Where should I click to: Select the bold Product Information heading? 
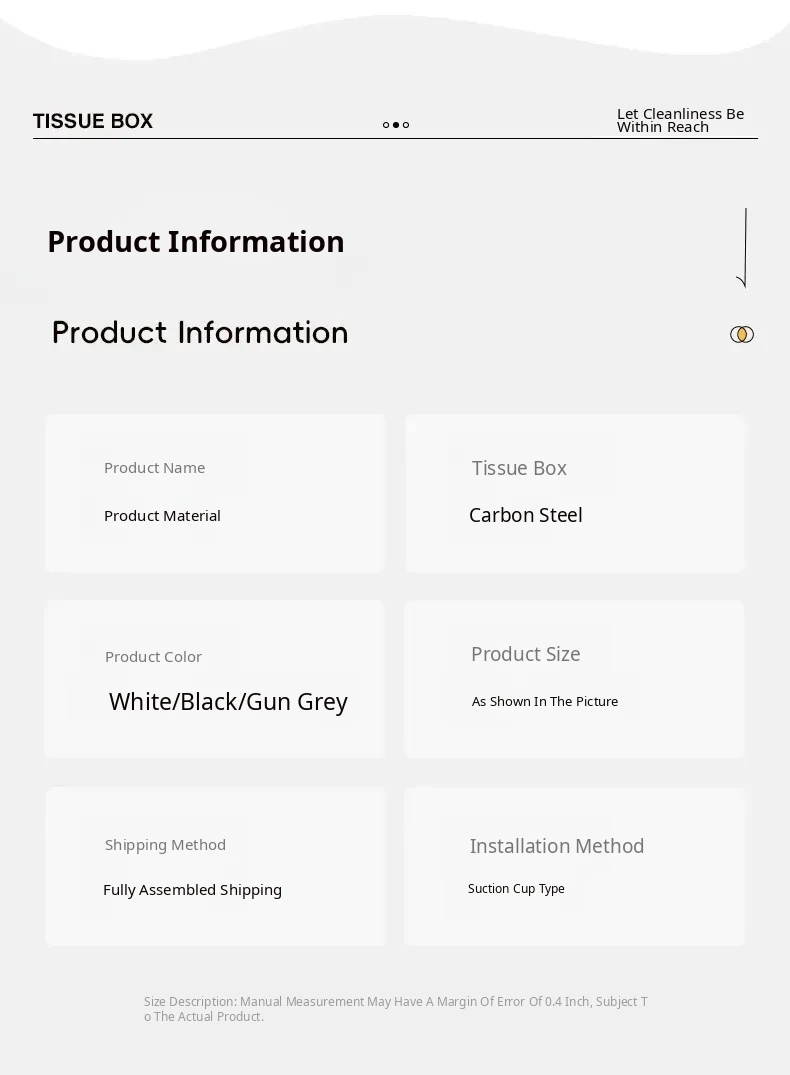pos(196,242)
